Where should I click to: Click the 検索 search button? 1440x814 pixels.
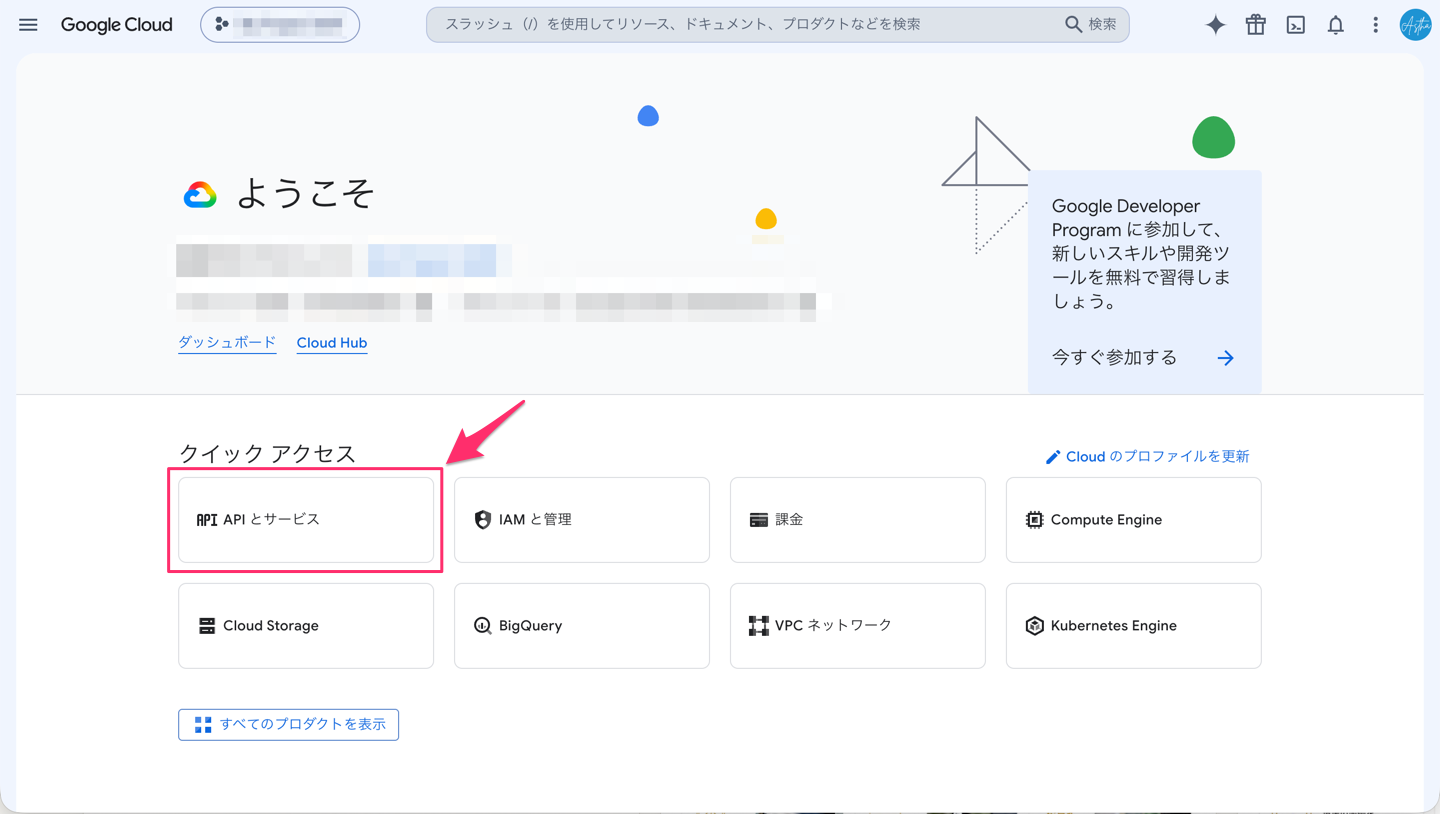pyautogui.click(x=1090, y=25)
